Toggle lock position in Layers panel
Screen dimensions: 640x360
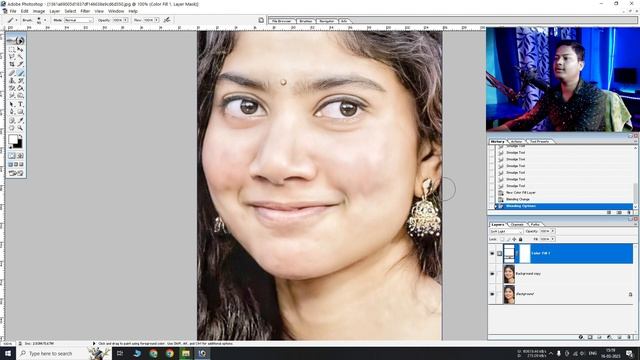tap(514, 239)
